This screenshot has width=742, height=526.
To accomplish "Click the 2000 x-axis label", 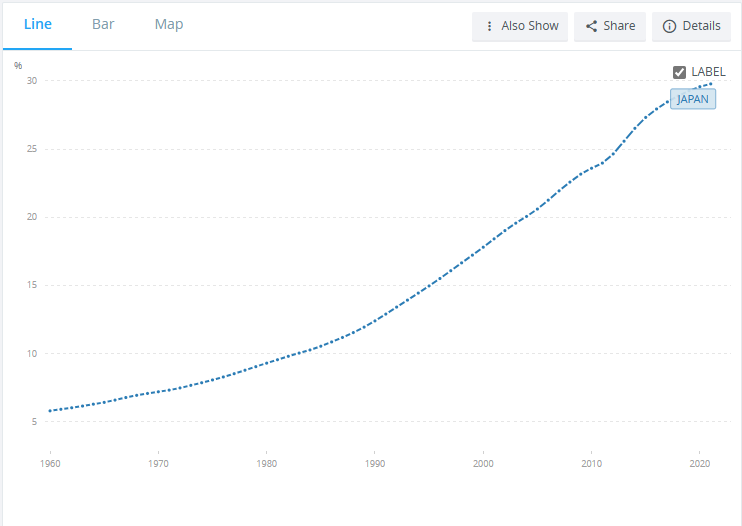I will coord(483,464).
